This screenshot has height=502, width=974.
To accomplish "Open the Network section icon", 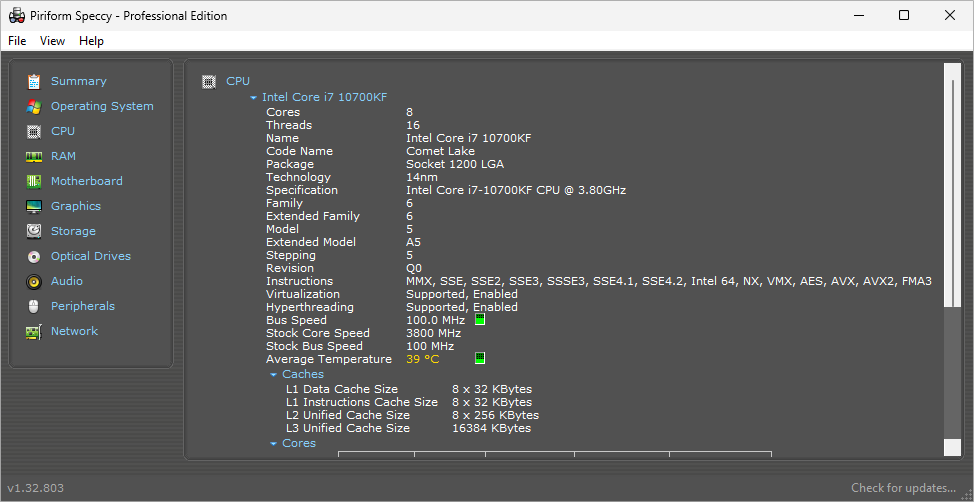I will (x=34, y=331).
